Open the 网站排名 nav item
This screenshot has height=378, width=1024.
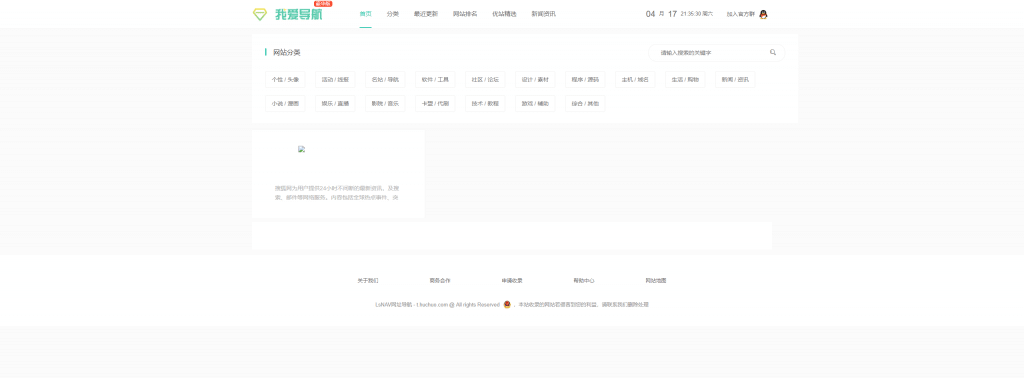pyautogui.click(x=465, y=14)
